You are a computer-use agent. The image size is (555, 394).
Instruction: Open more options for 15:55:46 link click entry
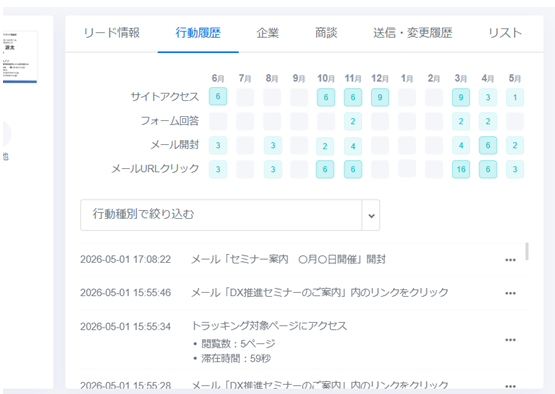click(x=510, y=293)
